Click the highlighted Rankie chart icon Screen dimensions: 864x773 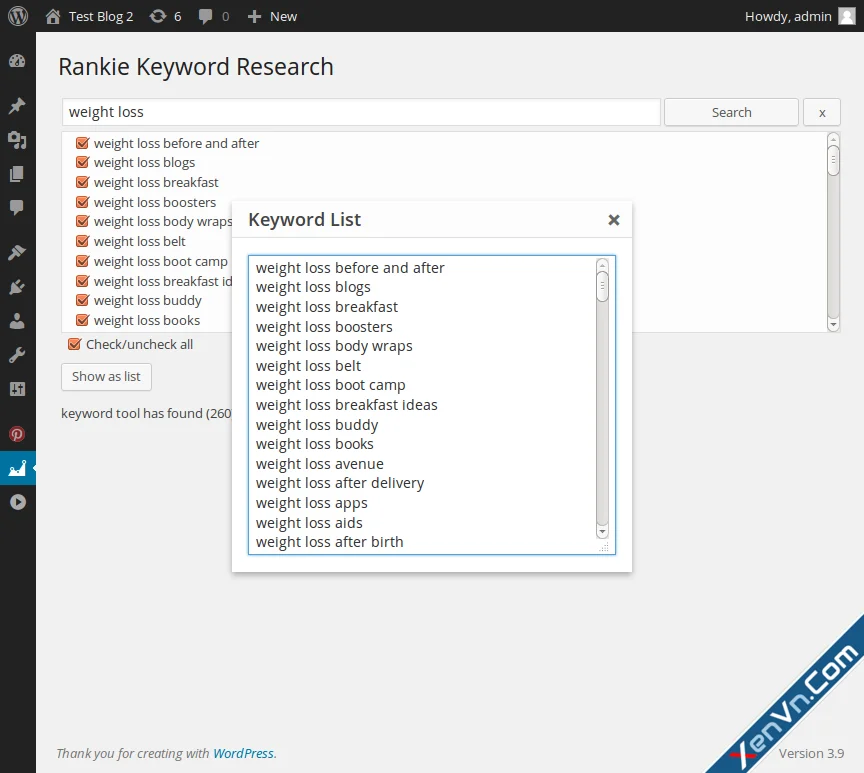click(x=17, y=468)
